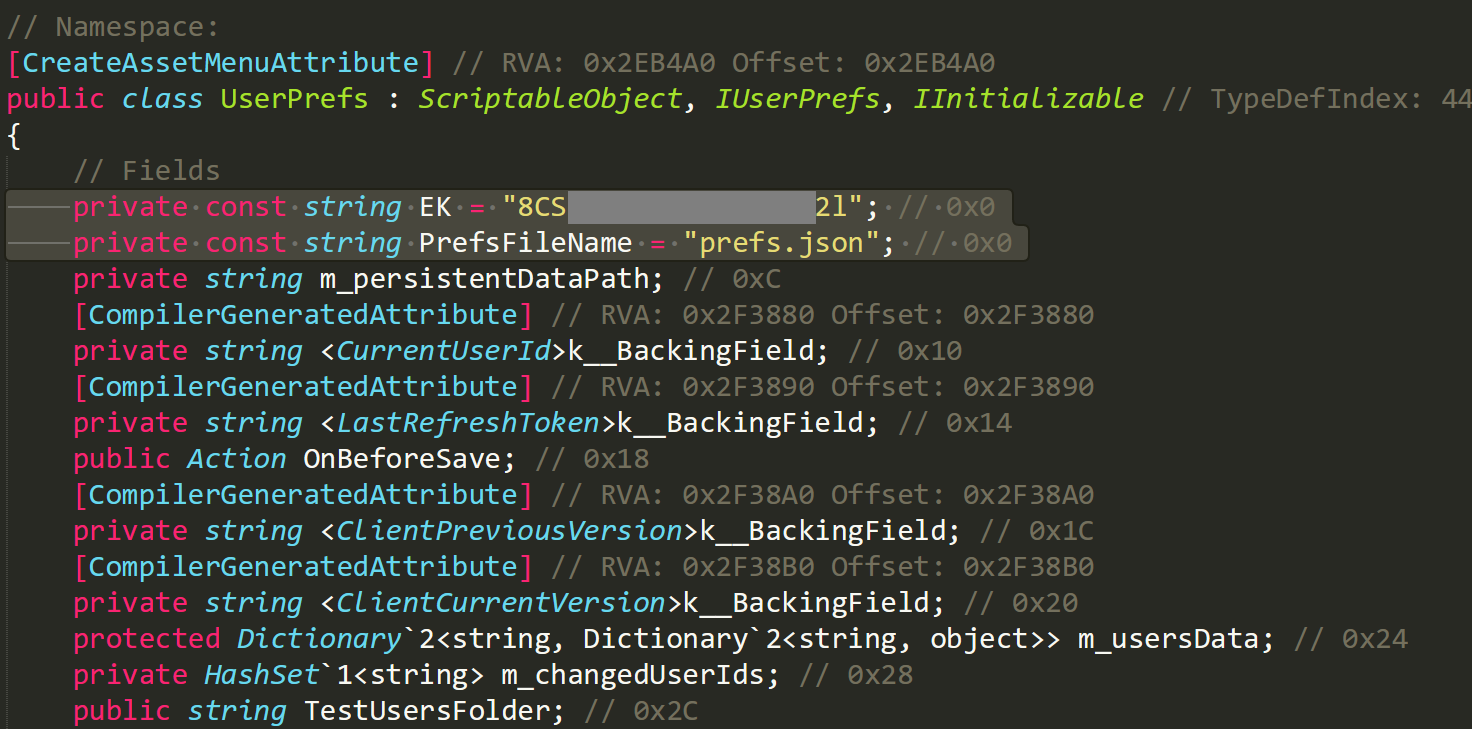
Task: Click the gray redacted block in EK value
Action: coord(690,207)
